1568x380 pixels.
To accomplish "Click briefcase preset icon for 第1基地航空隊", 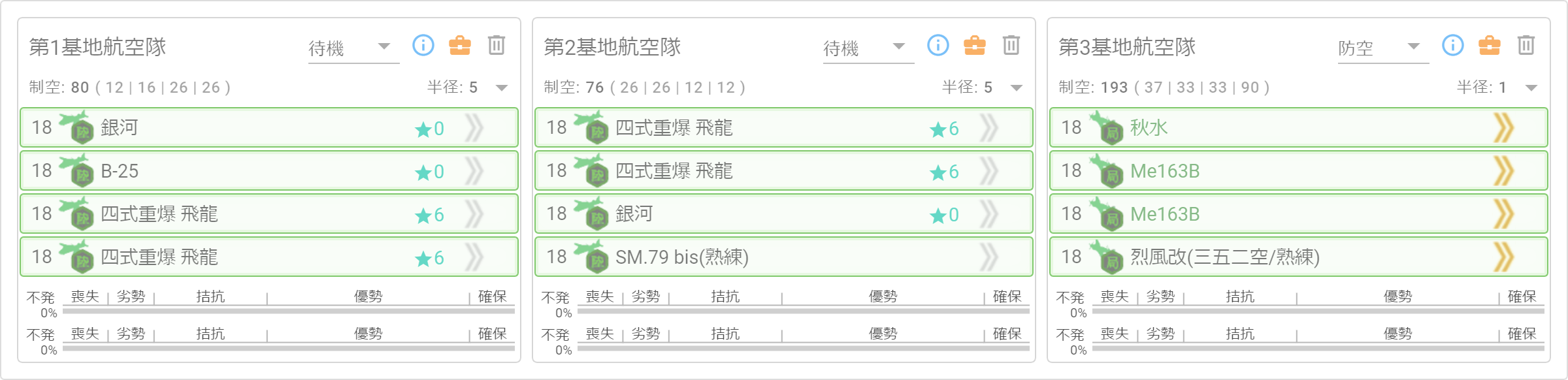I will pos(460,45).
